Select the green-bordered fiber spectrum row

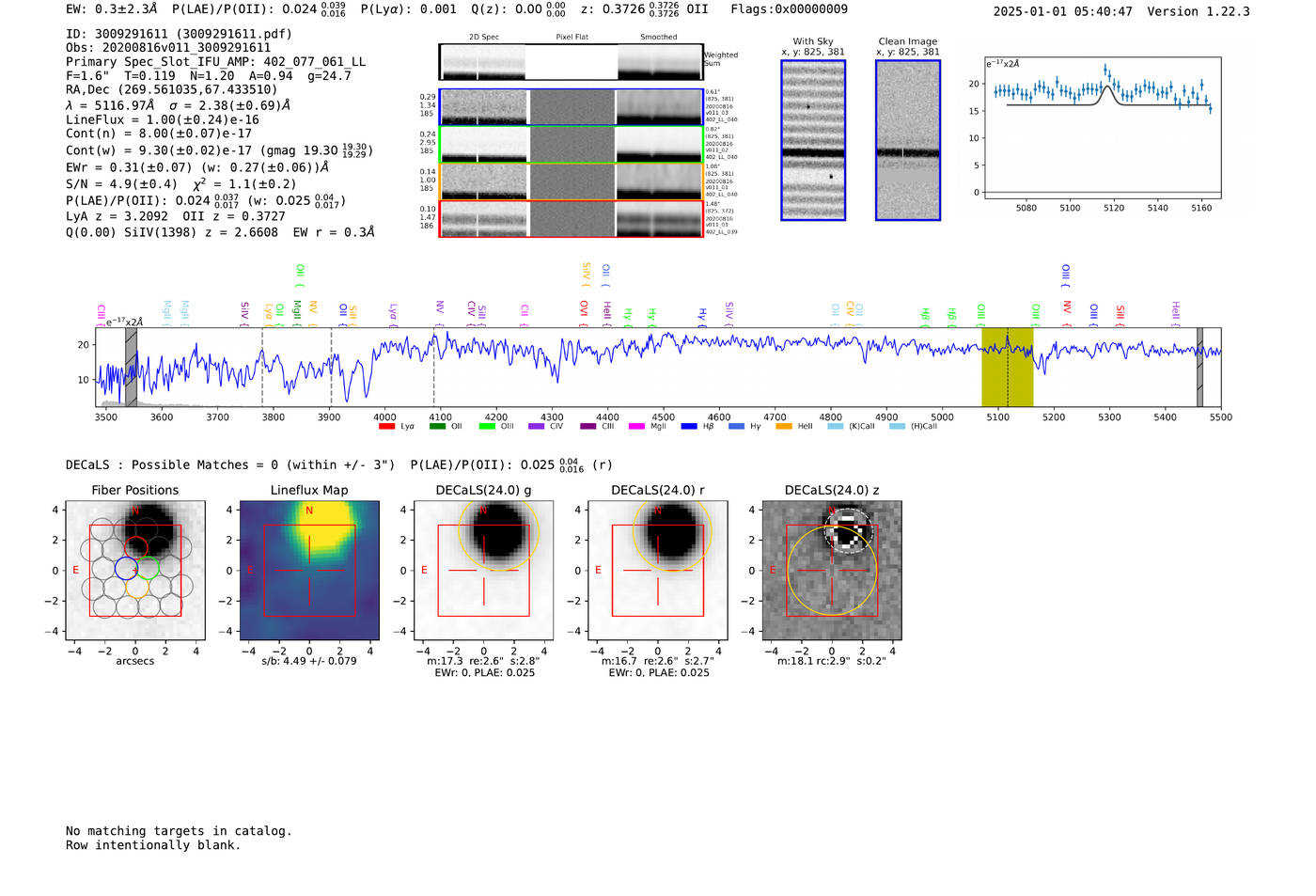click(x=571, y=145)
